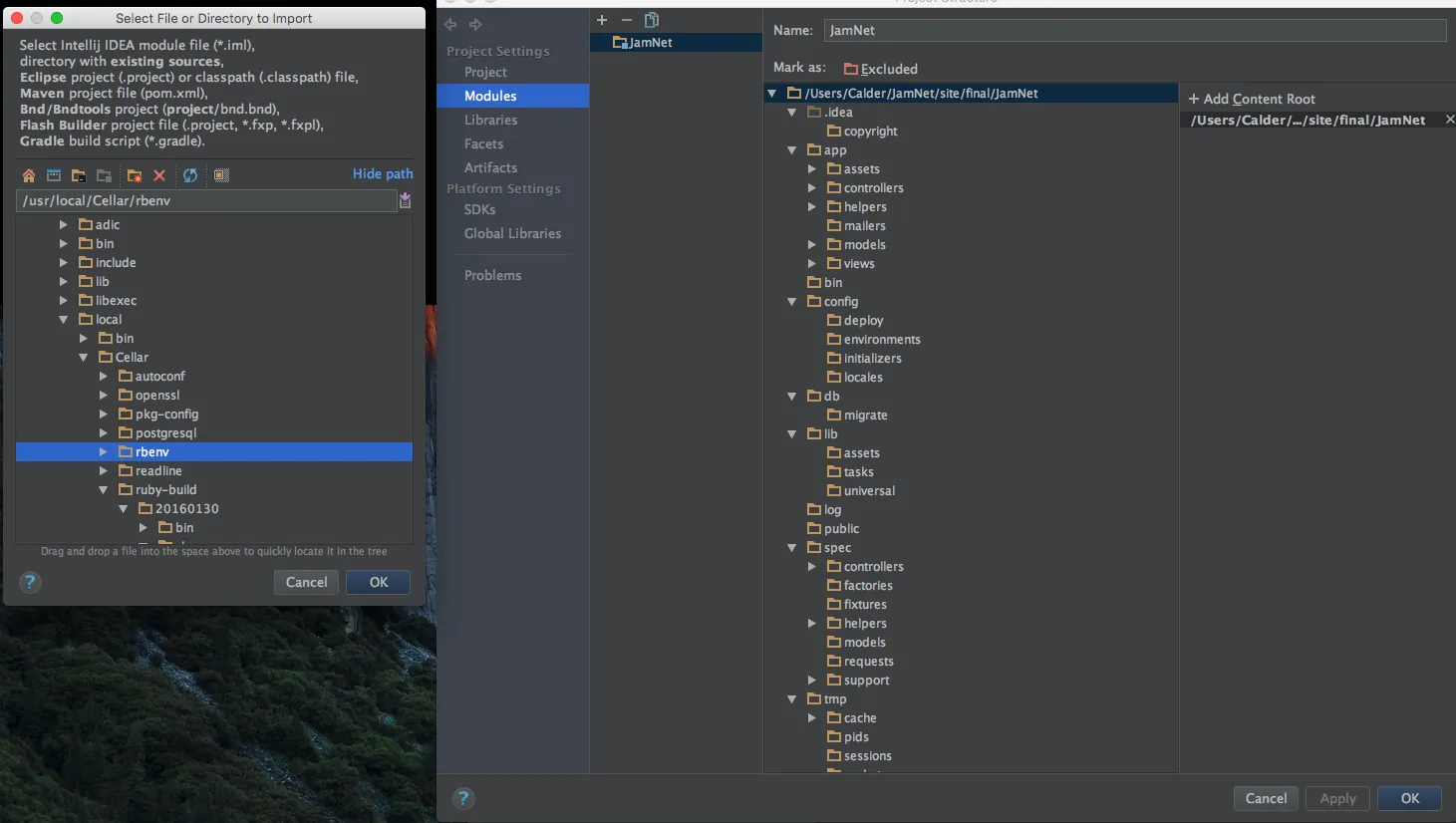This screenshot has height=823, width=1456.
Task: Select the rbenv folder row
Action: click(214, 452)
